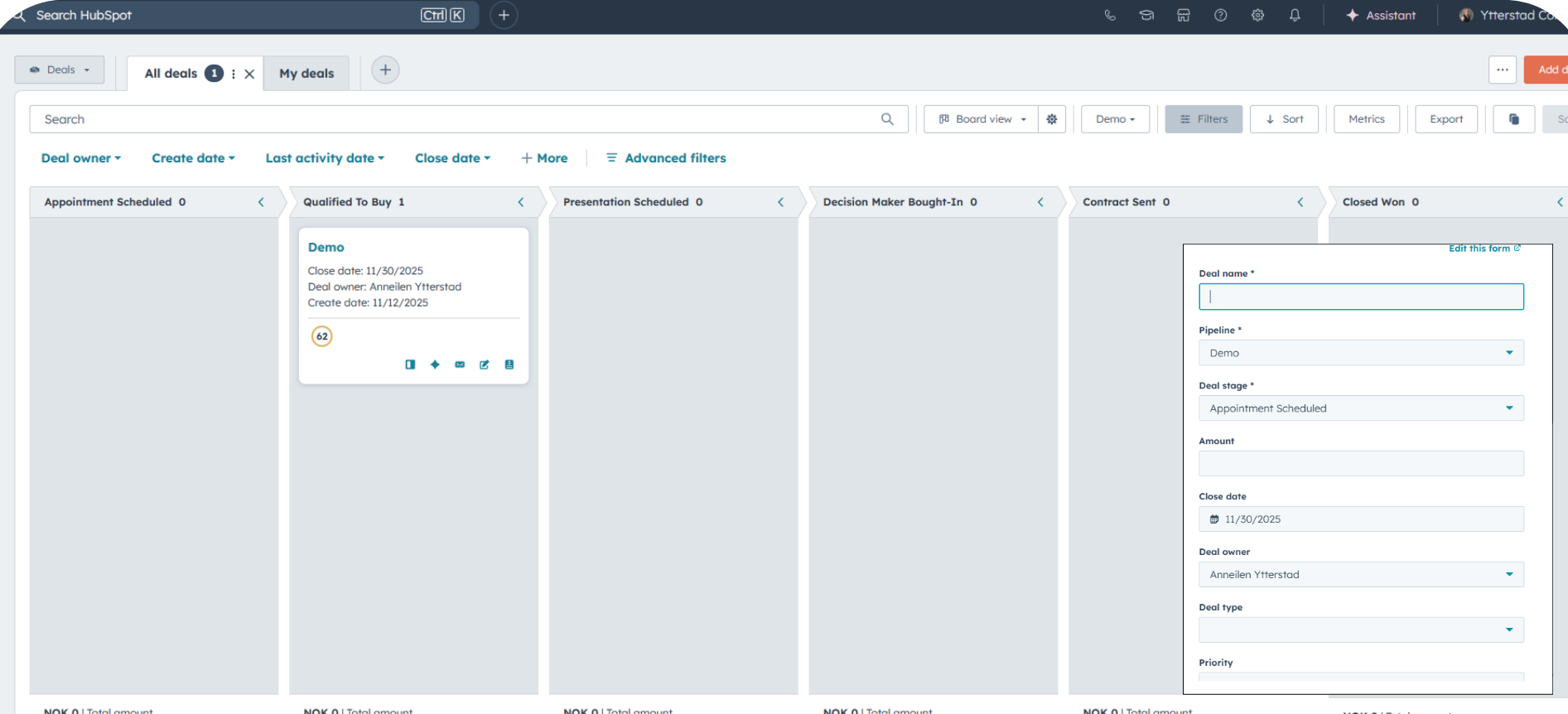Open the Demo pipeline selector in toolbar

1115,119
